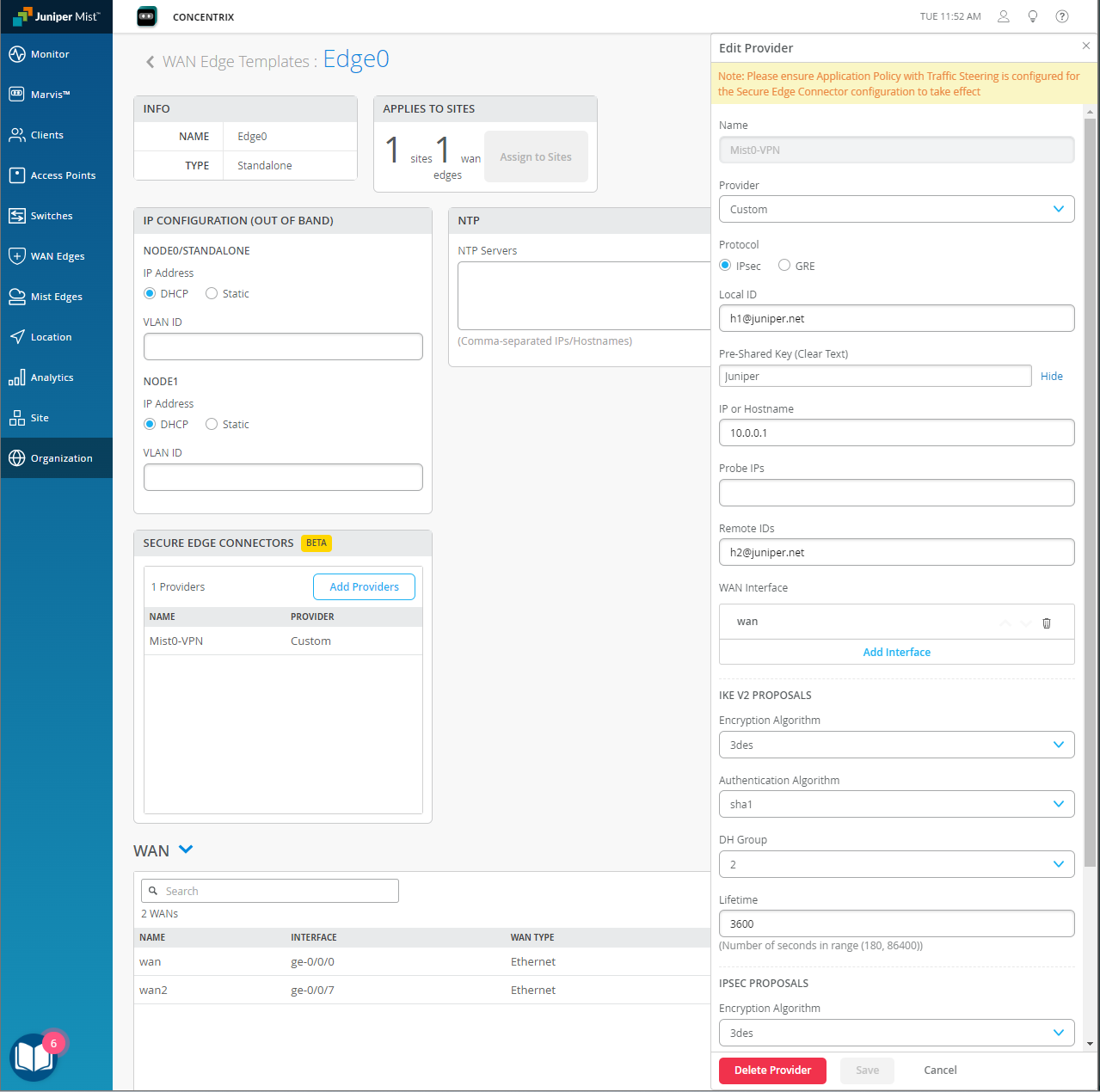The height and width of the screenshot is (1092, 1100).
Task: Select the Location sidebar item
Action: (x=50, y=336)
